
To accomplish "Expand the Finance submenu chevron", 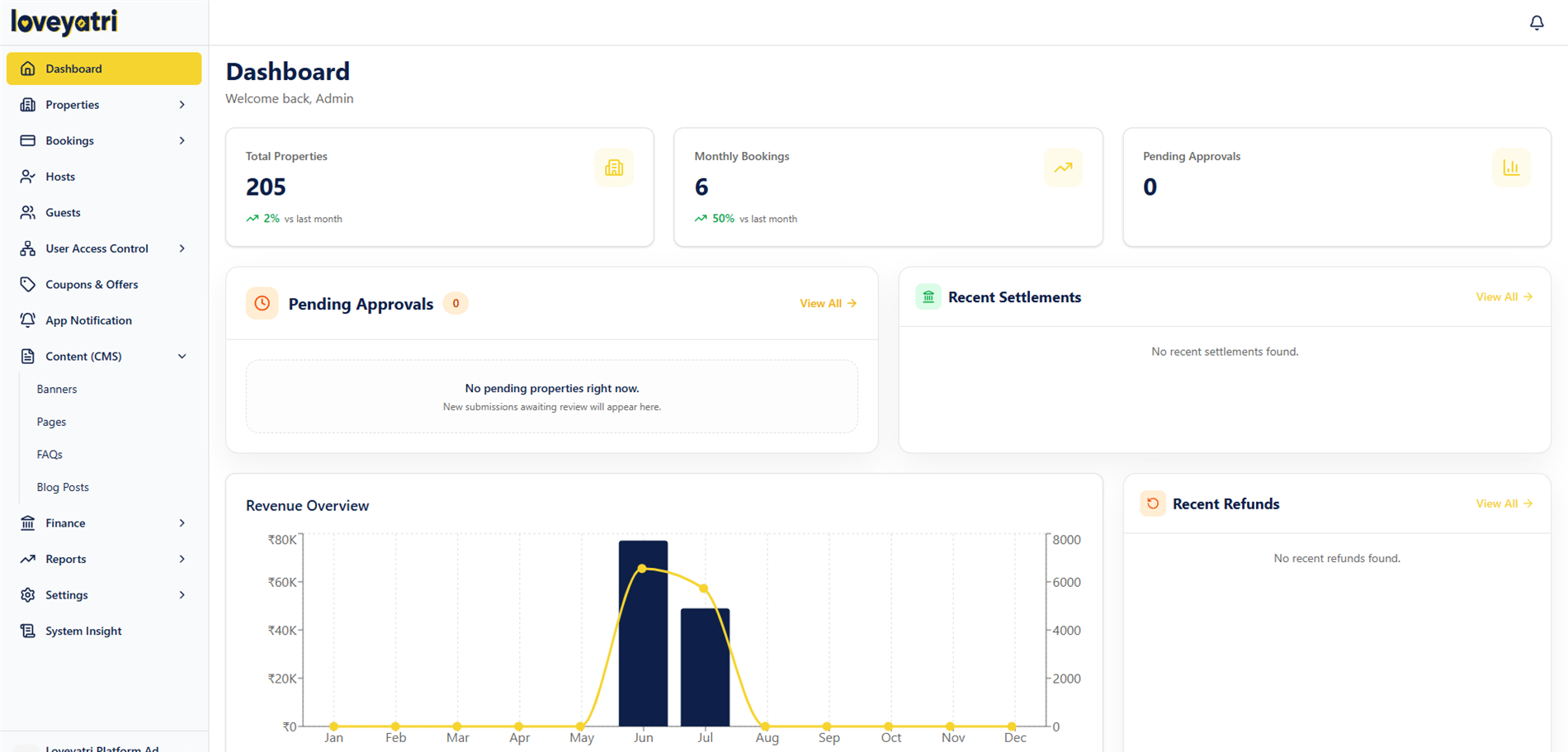I will click(x=182, y=523).
